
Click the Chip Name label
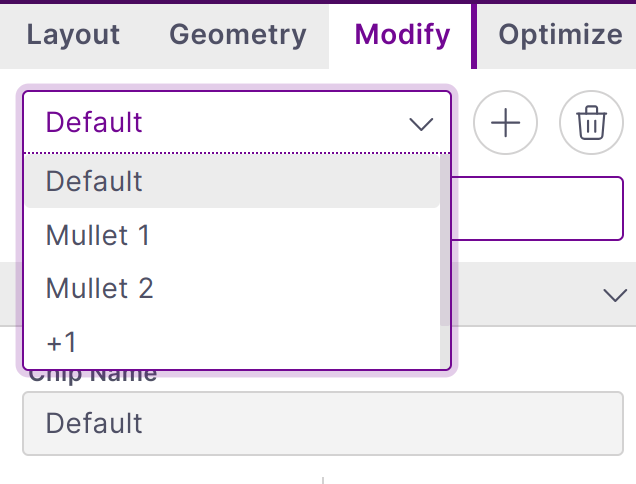pos(93,376)
